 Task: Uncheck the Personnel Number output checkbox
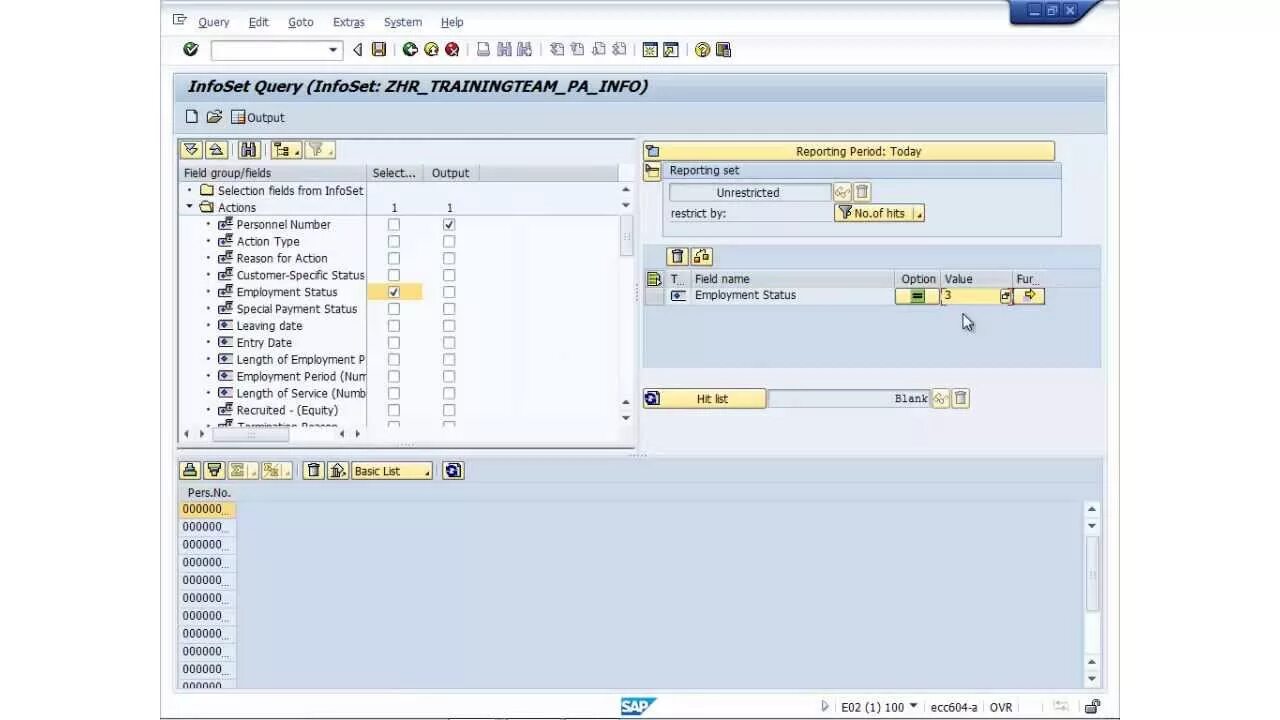pyautogui.click(x=449, y=225)
